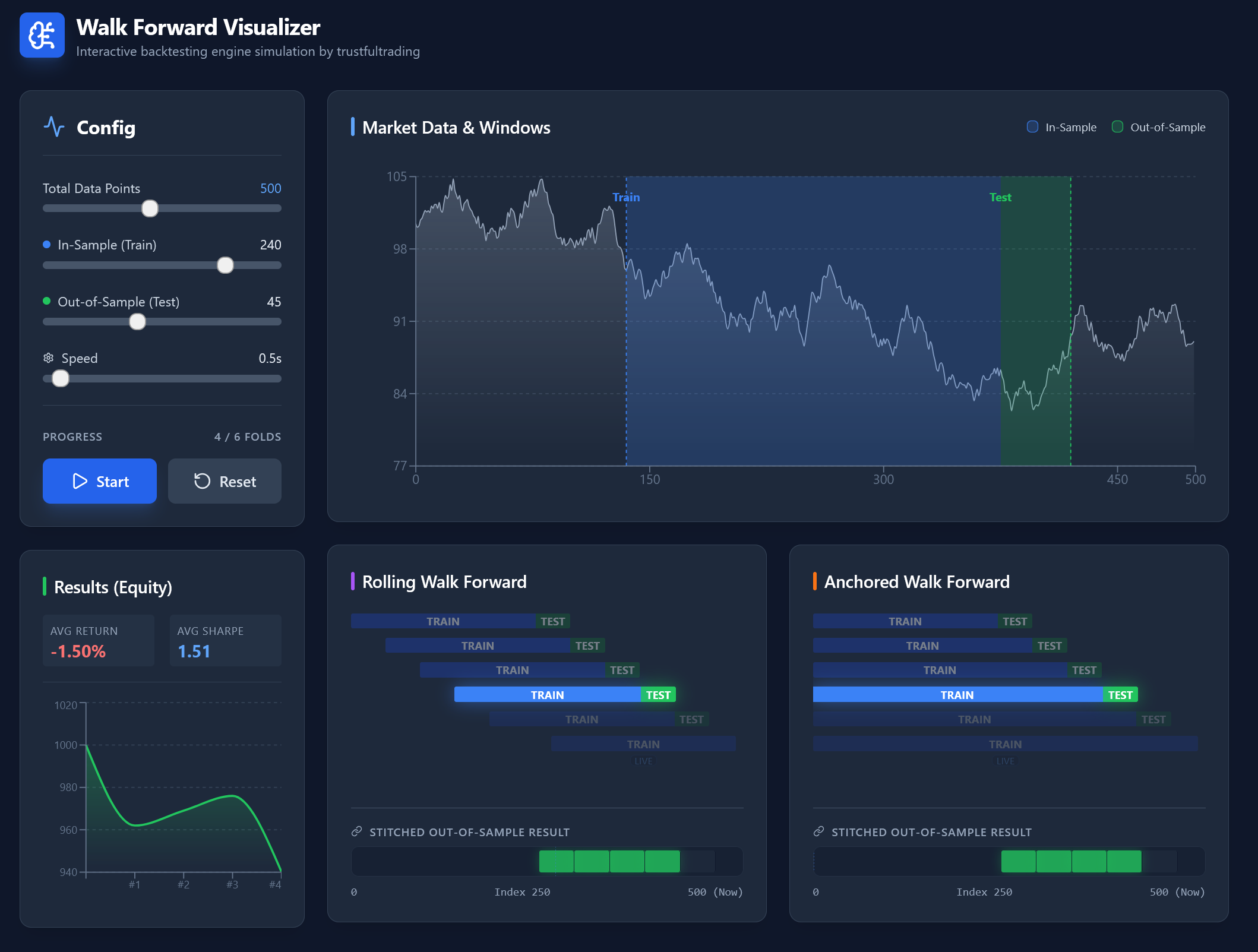Click the In-Sample legend swatch
This screenshot has width=1258, height=952.
pyautogui.click(x=1032, y=126)
